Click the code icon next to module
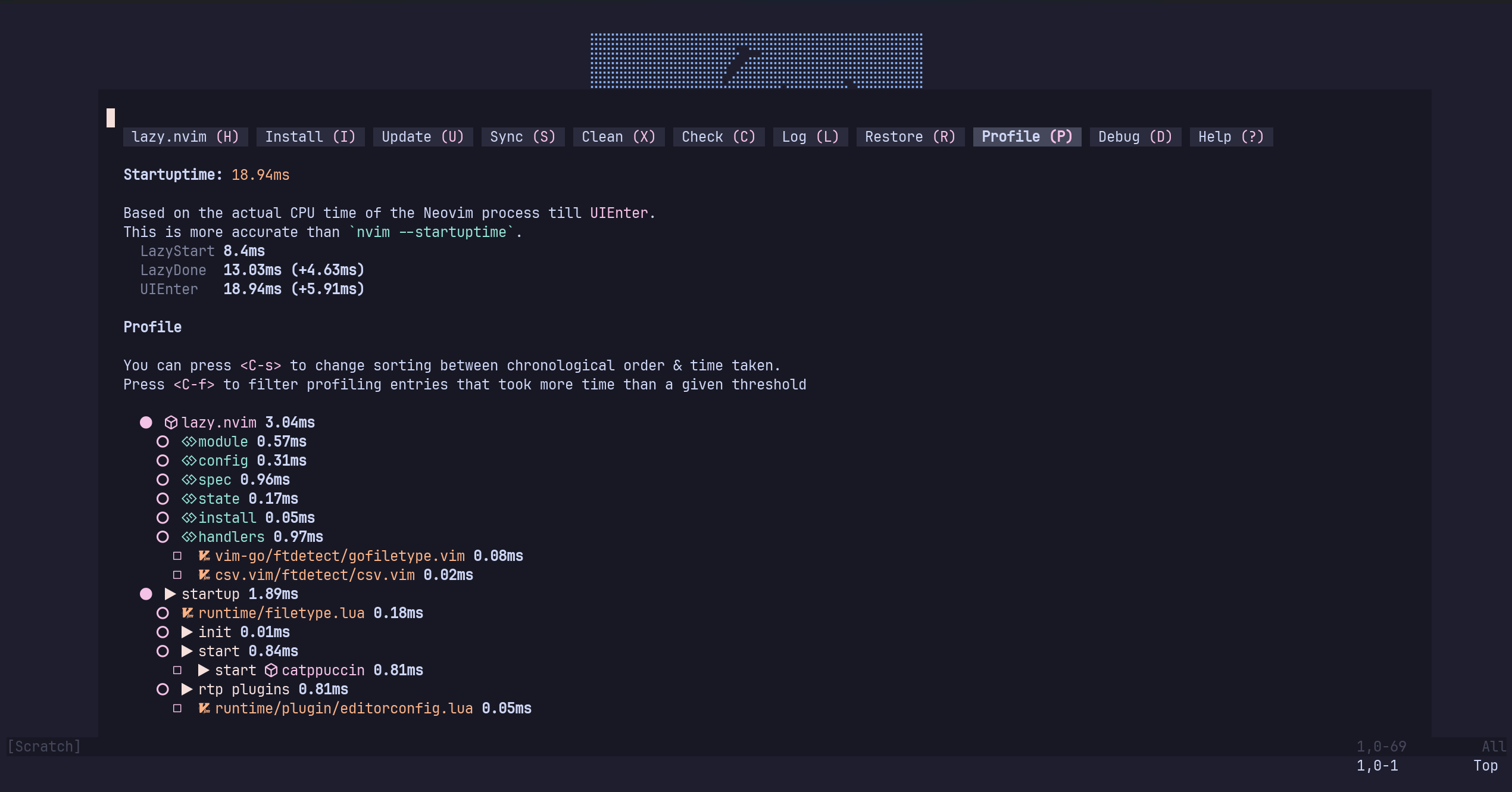 (189, 442)
